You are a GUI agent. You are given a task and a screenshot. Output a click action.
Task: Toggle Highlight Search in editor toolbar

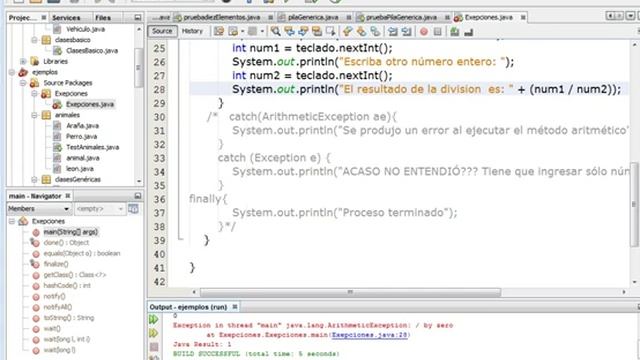coord(317,31)
